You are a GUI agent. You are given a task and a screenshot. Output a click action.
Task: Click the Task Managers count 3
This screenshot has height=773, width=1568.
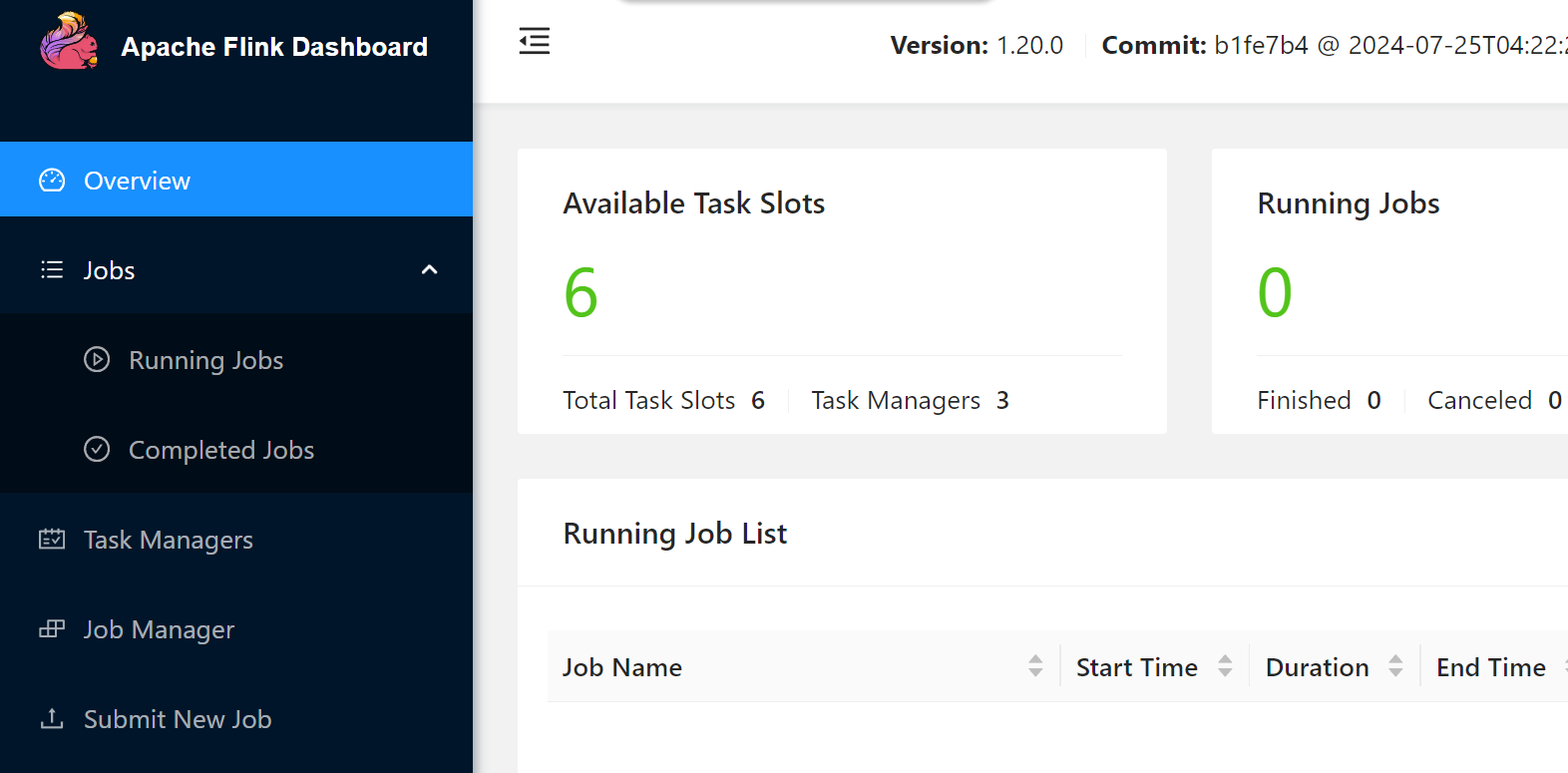point(1002,400)
